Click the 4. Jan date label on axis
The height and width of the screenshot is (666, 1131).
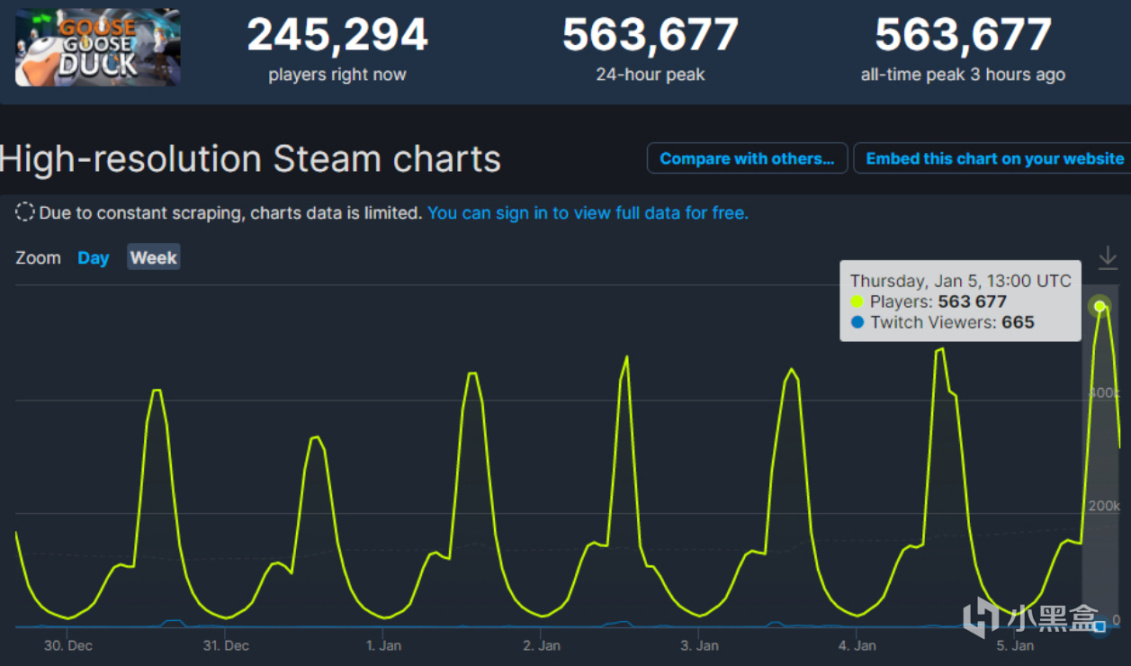click(857, 646)
